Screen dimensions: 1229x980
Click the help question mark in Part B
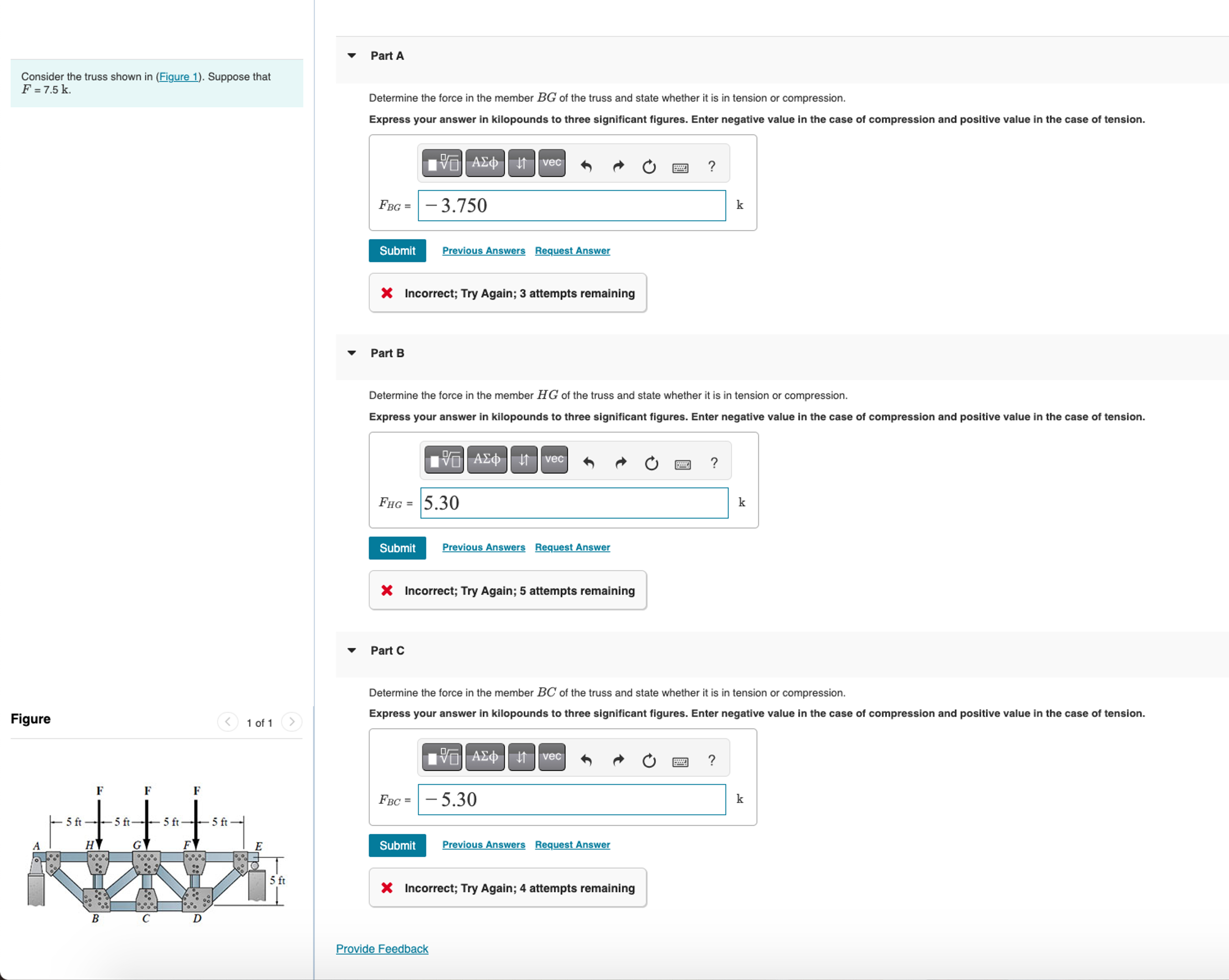click(714, 462)
